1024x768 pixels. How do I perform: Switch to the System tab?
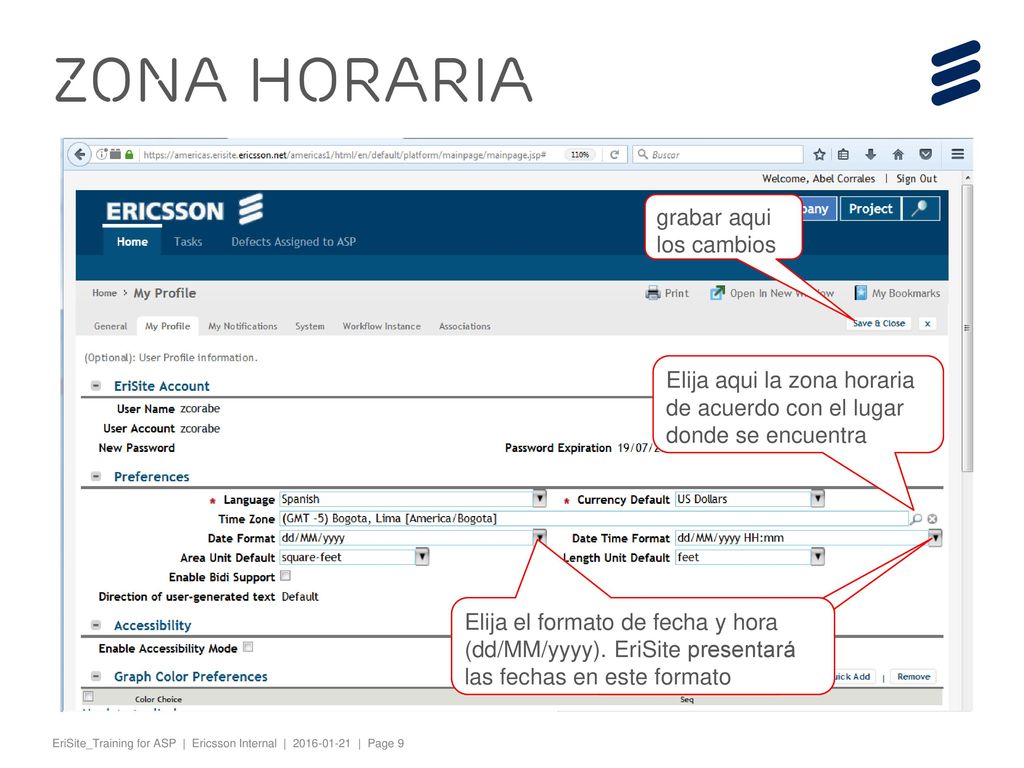(x=310, y=326)
